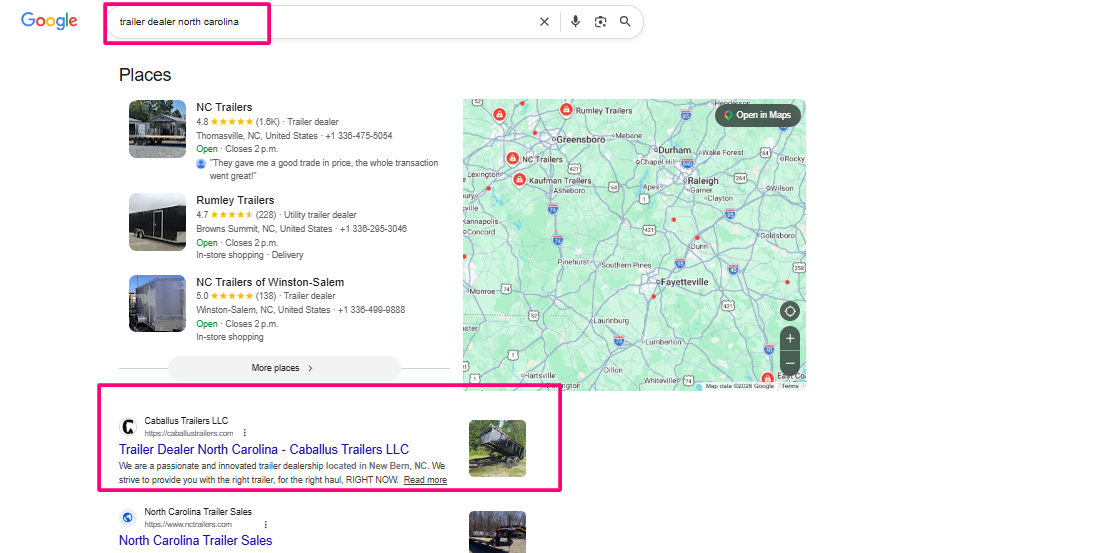Screen dimensions: 1098x553
Task: Click the review quote 'They gave me a good trade in price'
Action: (324, 169)
